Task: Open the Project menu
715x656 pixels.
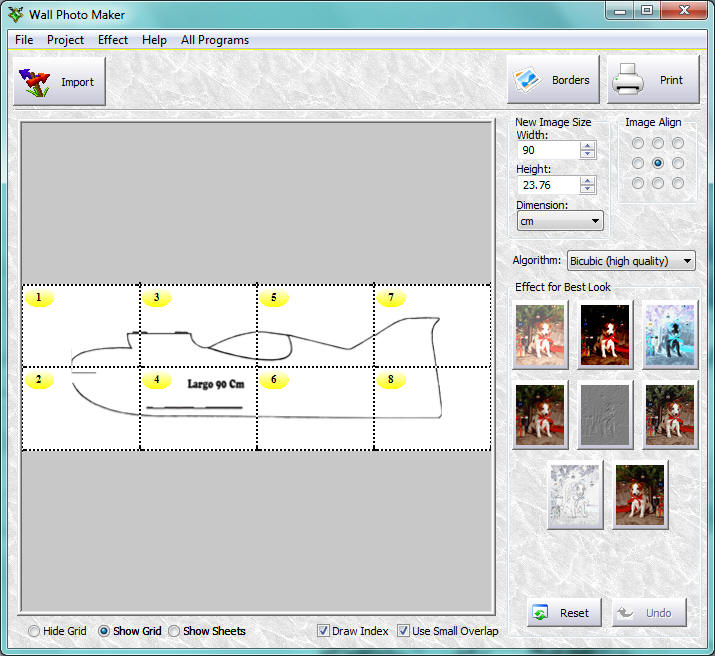Action: point(66,40)
